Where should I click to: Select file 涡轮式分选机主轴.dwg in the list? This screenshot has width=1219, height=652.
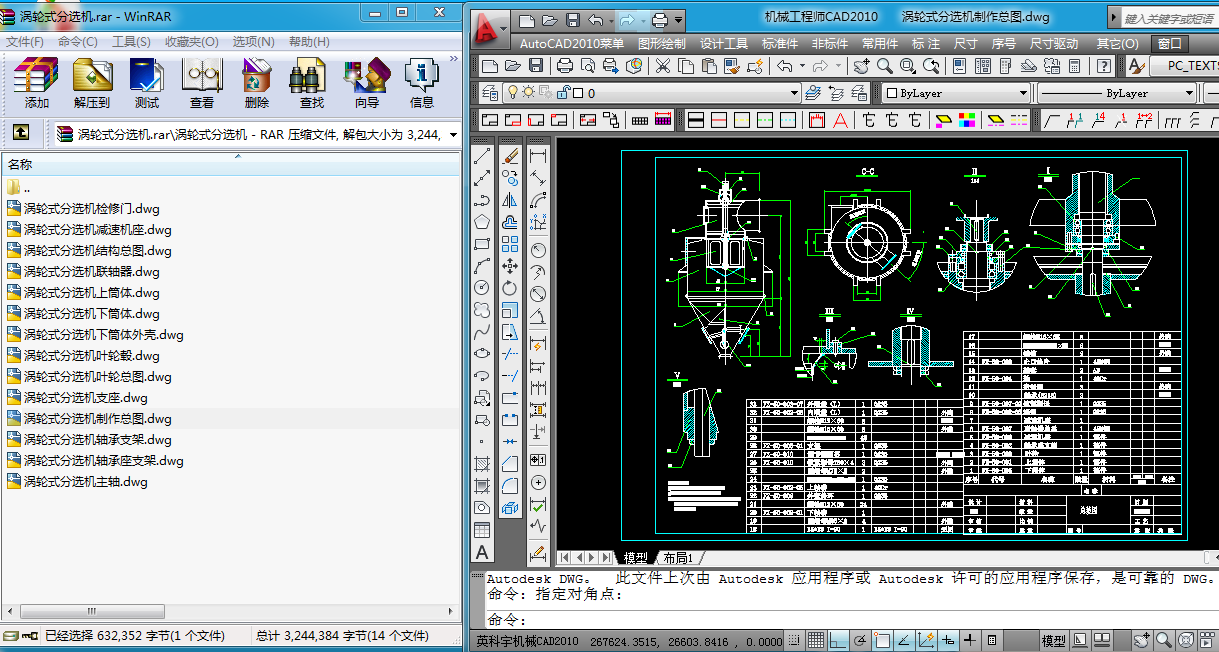(86, 482)
